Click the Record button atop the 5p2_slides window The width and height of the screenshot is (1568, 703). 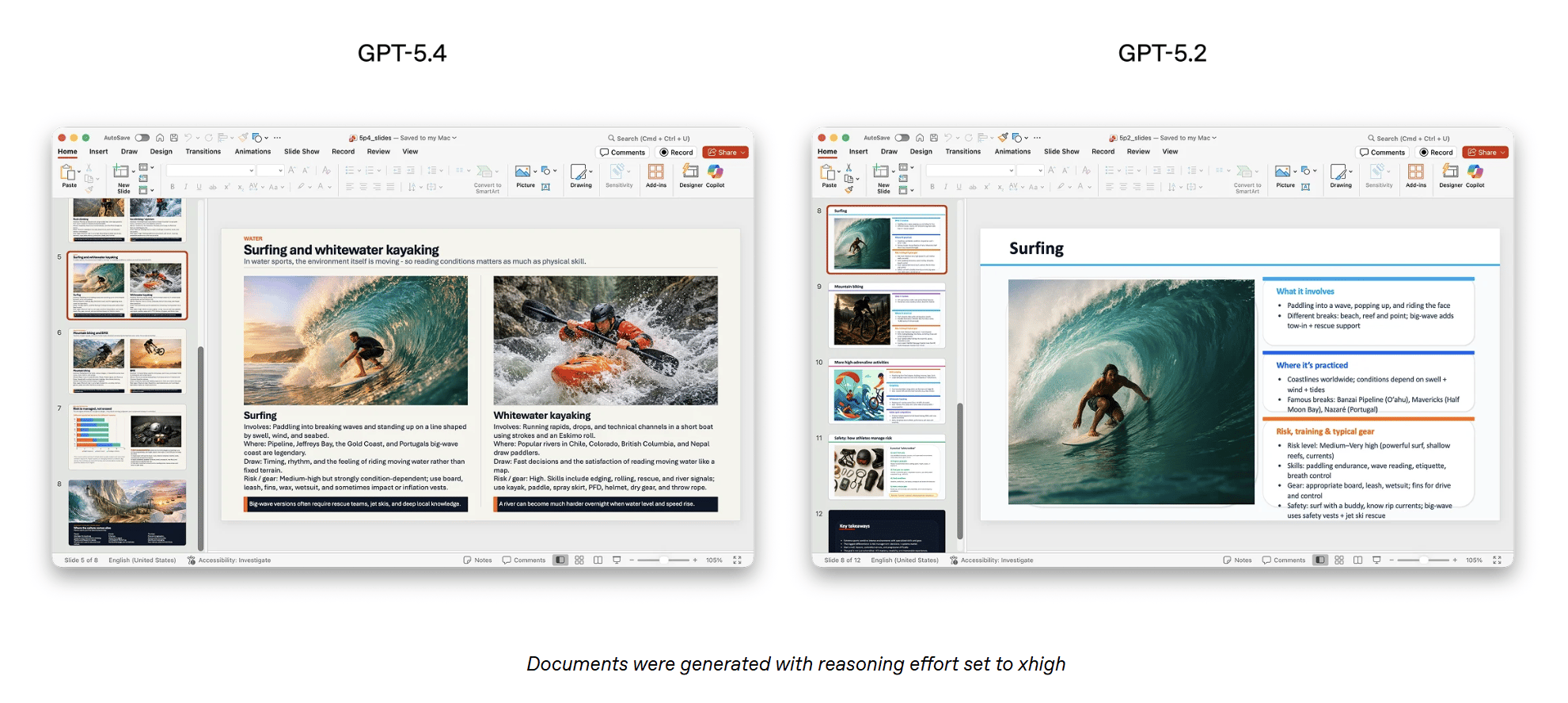click(1437, 153)
